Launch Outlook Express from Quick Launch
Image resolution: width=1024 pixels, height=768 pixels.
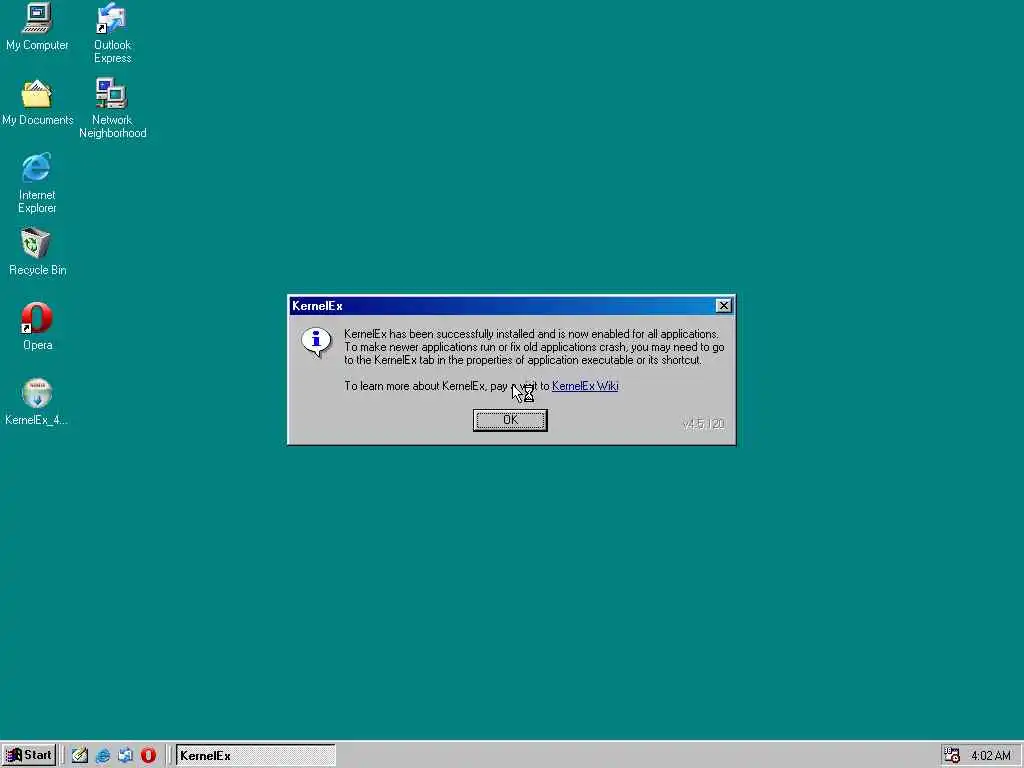coord(125,756)
